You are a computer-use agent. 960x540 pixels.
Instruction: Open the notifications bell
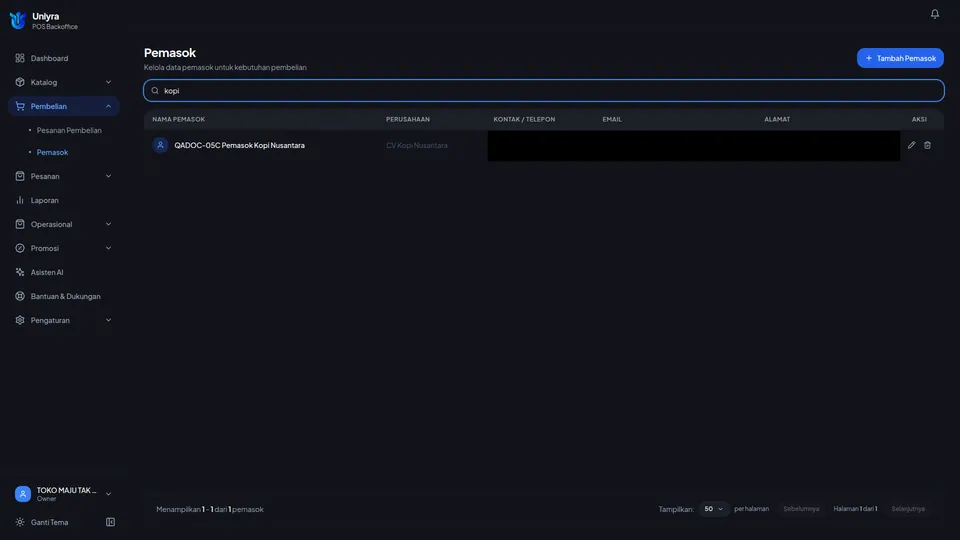click(x=934, y=13)
